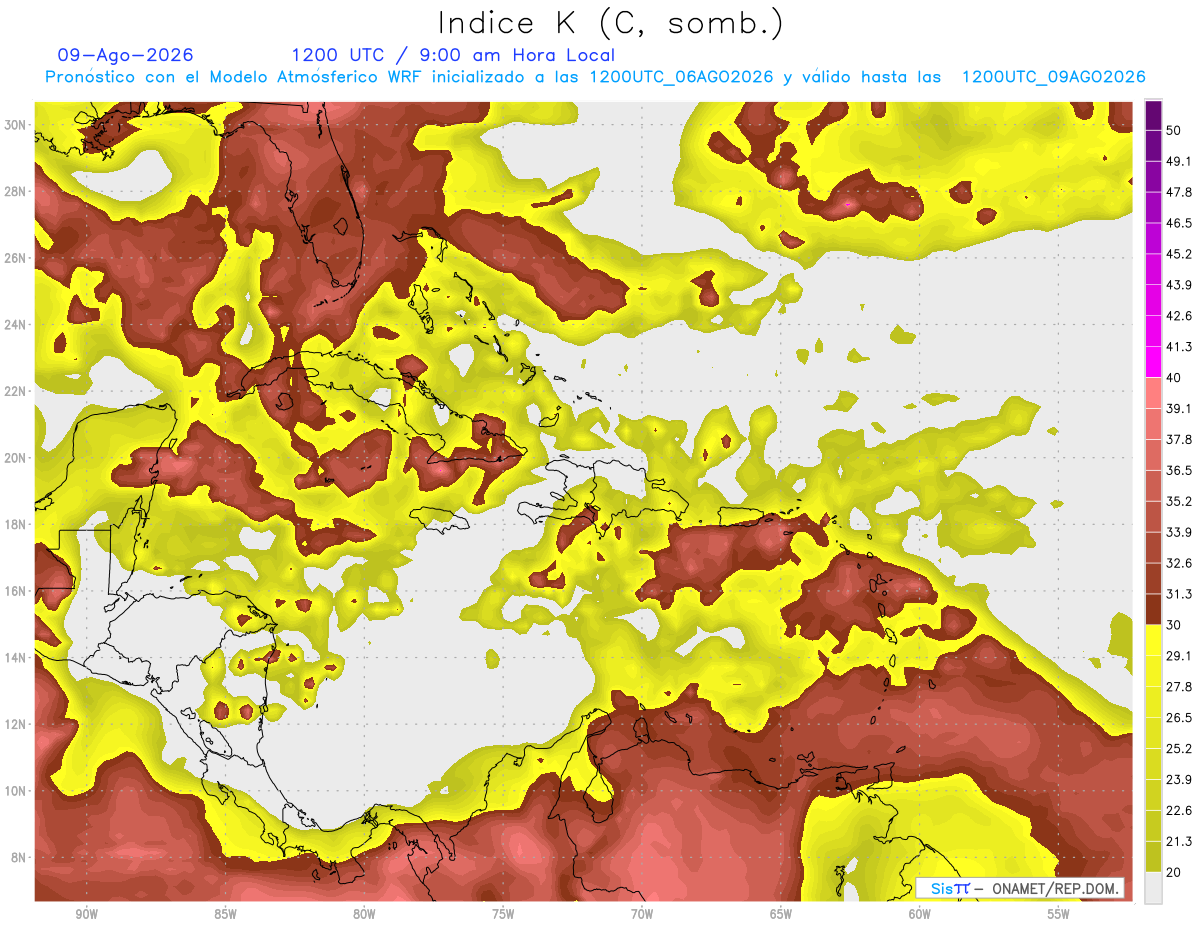Click the 28N latitude label
1200x927 pixels.
click(x=16, y=192)
